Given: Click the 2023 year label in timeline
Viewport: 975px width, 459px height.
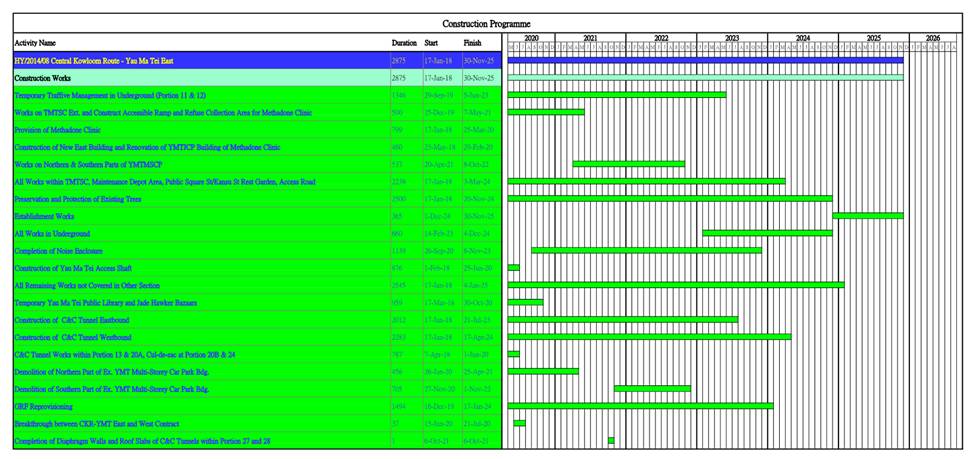Looking at the screenshot, I should (732, 38).
